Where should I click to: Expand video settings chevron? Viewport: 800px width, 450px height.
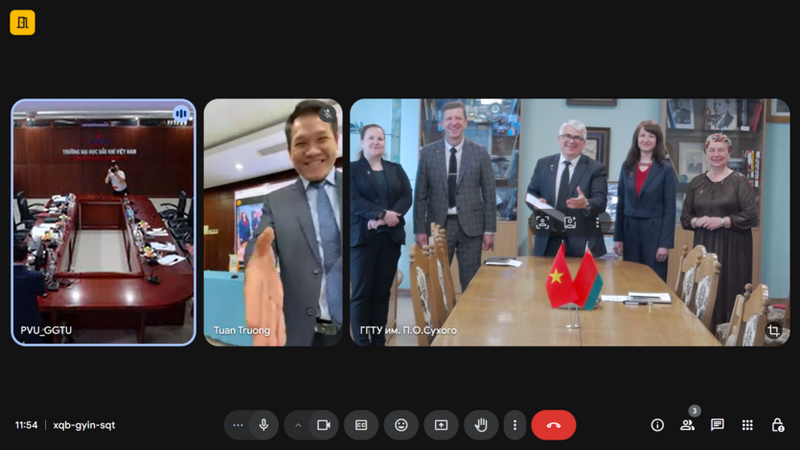[x=298, y=425]
